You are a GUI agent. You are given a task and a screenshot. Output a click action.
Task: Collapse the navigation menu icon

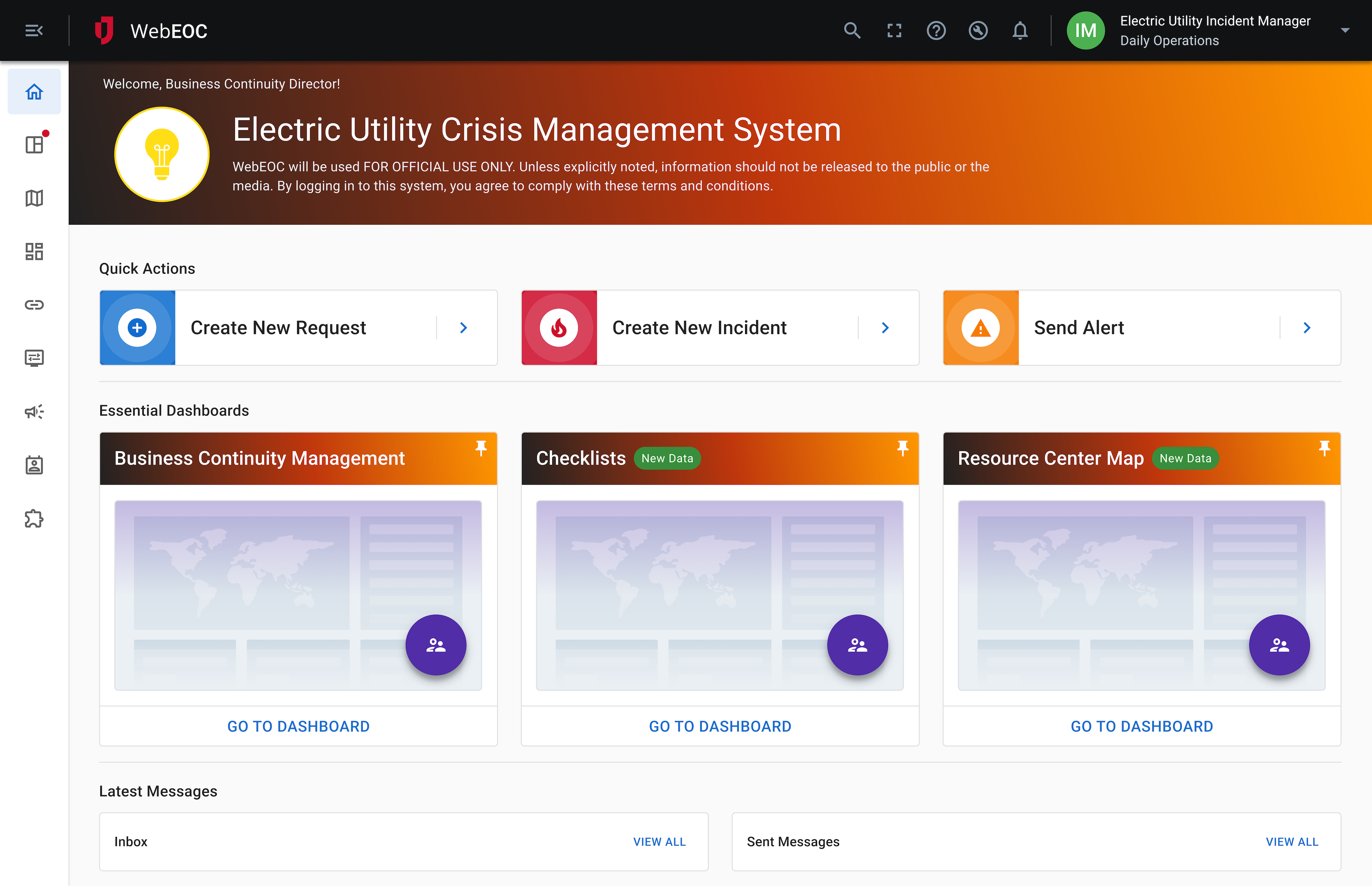point(34,30)
